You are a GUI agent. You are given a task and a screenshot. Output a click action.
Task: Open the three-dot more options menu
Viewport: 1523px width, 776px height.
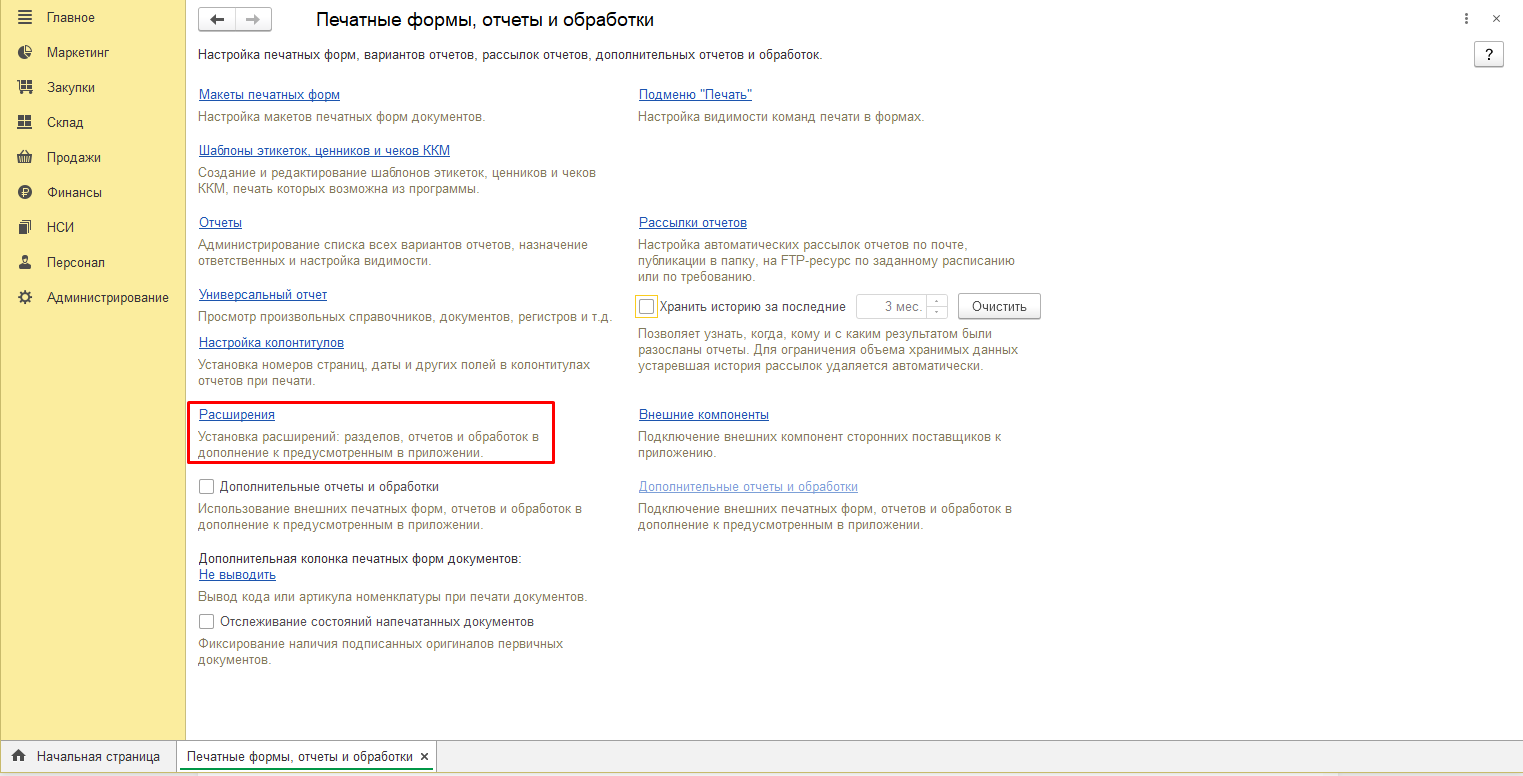click(1466, 19)
